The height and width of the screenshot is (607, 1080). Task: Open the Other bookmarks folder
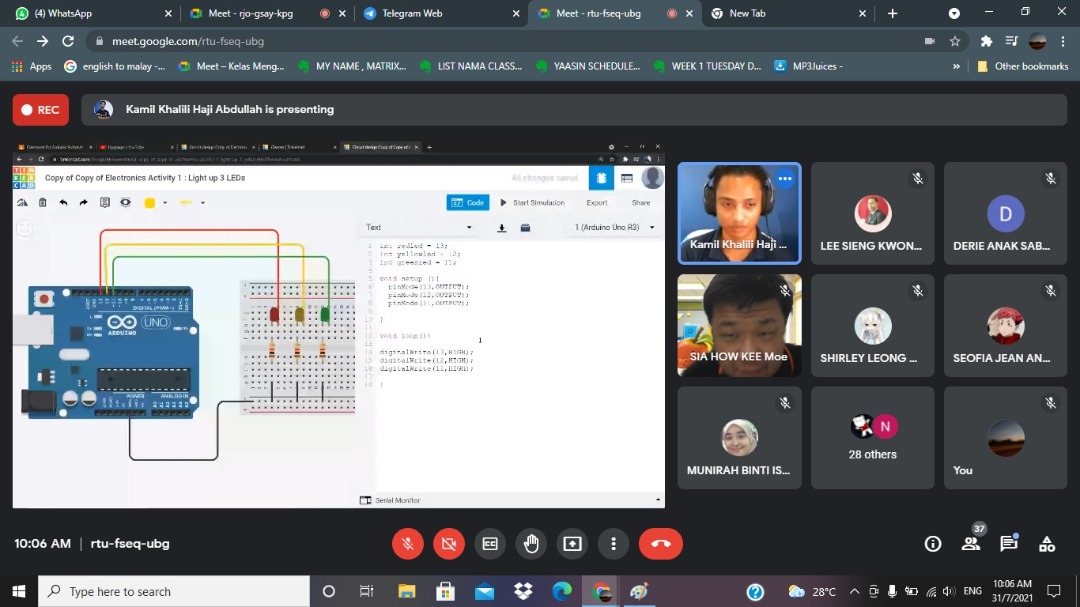point(1022,66)
